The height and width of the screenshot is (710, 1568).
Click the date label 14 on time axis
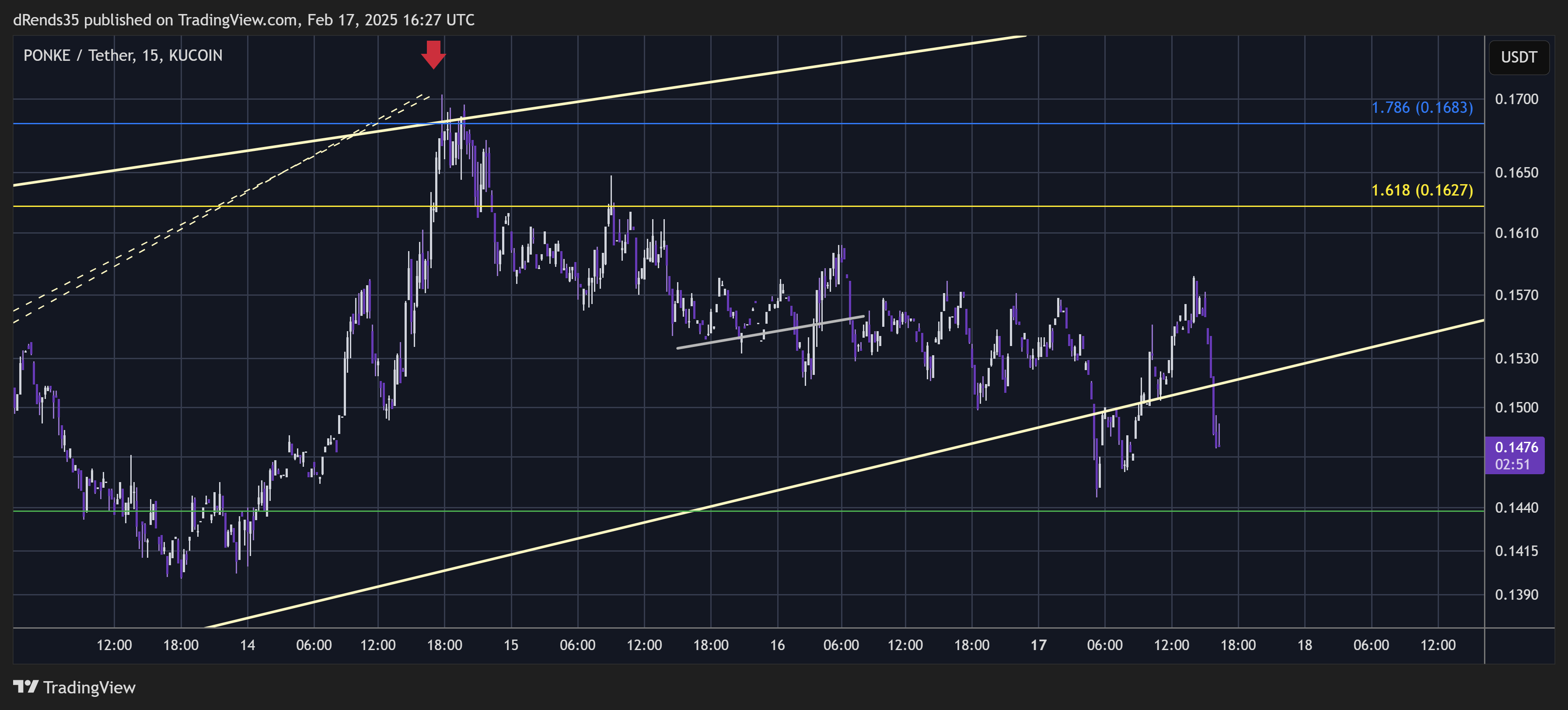tap(247, 645)
